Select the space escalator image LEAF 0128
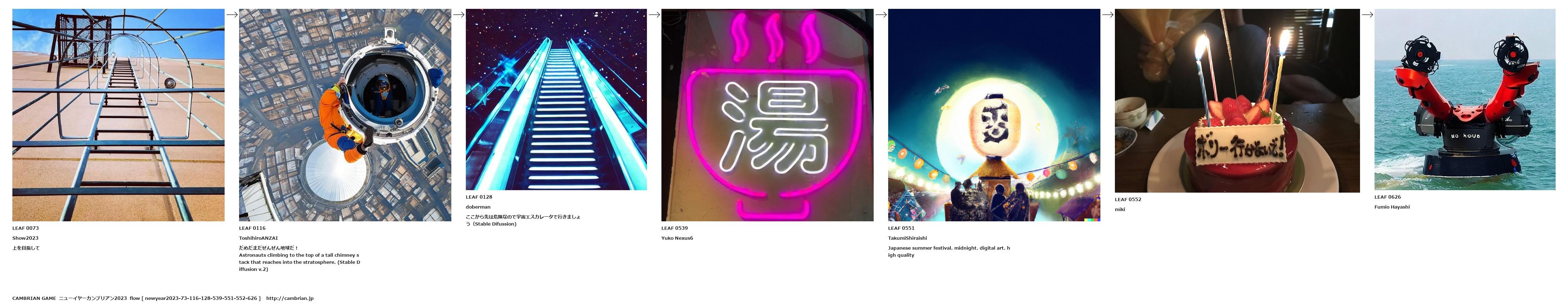Viewport: 1568px width, 307px height. [x=556, y=99]
